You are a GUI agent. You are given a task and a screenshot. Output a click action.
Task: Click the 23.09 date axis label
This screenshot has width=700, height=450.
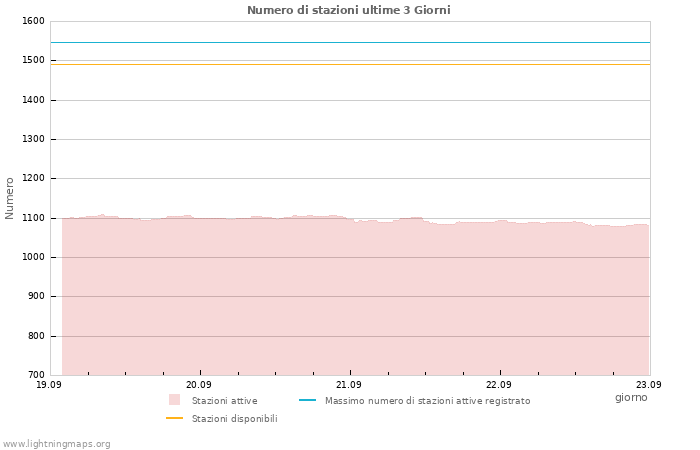point(649,384)
